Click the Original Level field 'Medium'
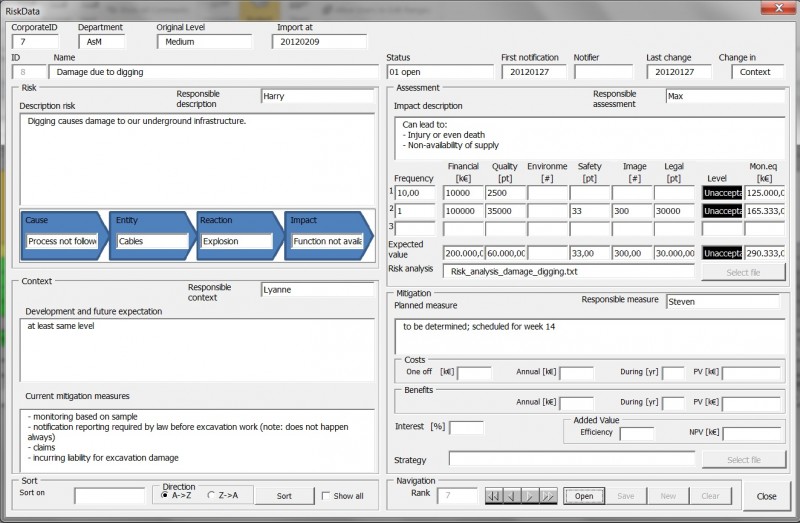This screenshot has width=800, height=523. [204, 42]
